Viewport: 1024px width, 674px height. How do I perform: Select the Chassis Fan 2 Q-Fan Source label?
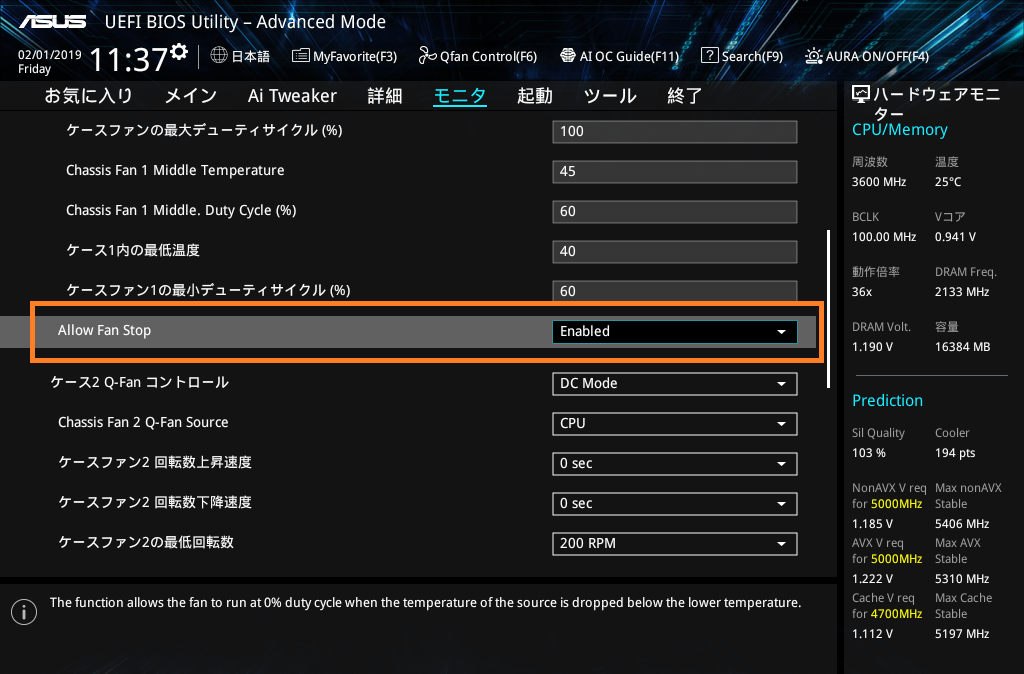coord(143,423)
